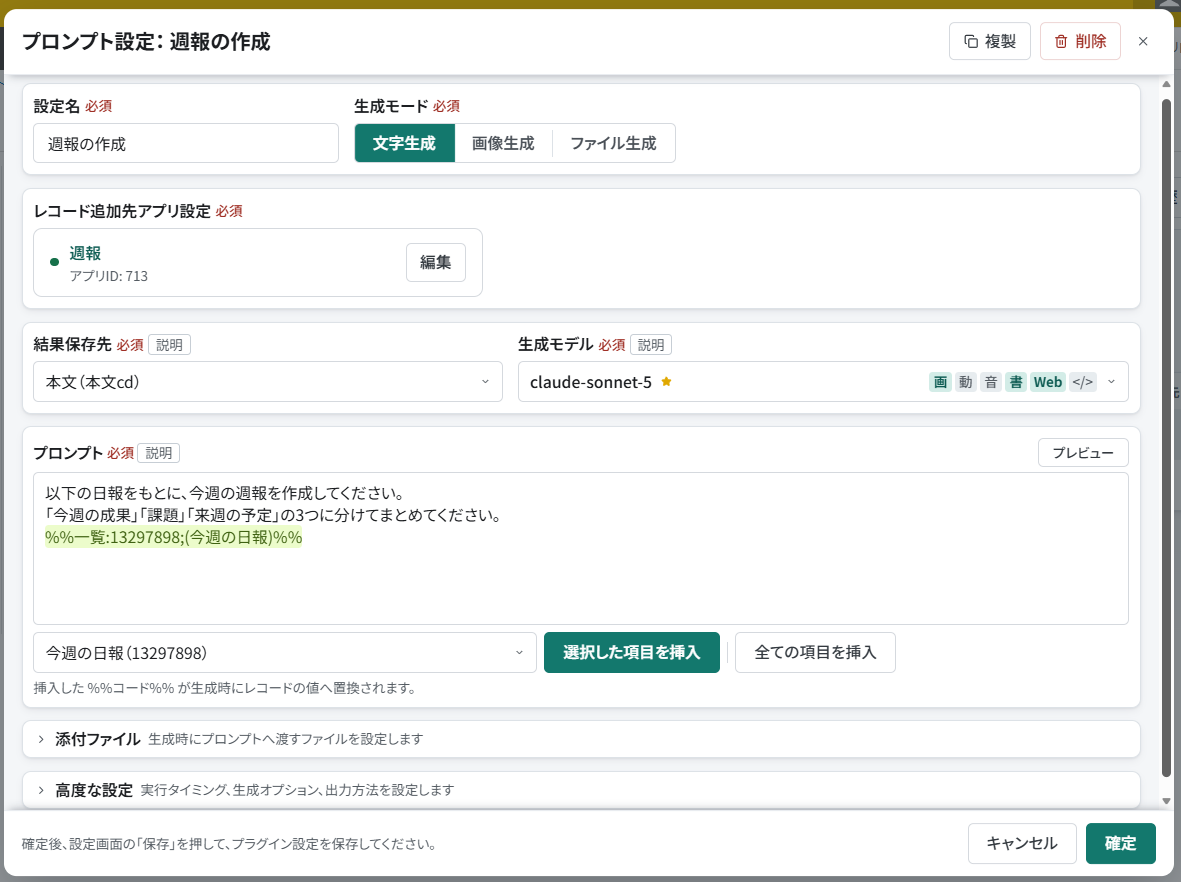Switch to 画像生成 mode
Image resolution: width=1181 pixels, height=882 pixels.
pos(503,143)
